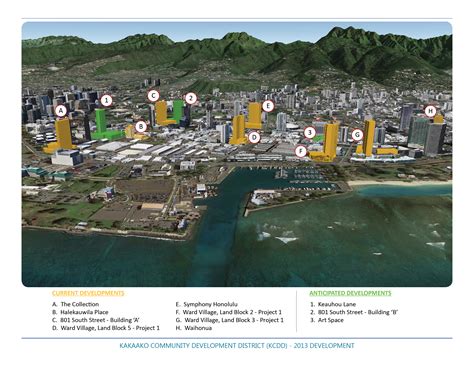474x366 pixels.
Task: Click the circled H map marker
Action: click(430, 111)
